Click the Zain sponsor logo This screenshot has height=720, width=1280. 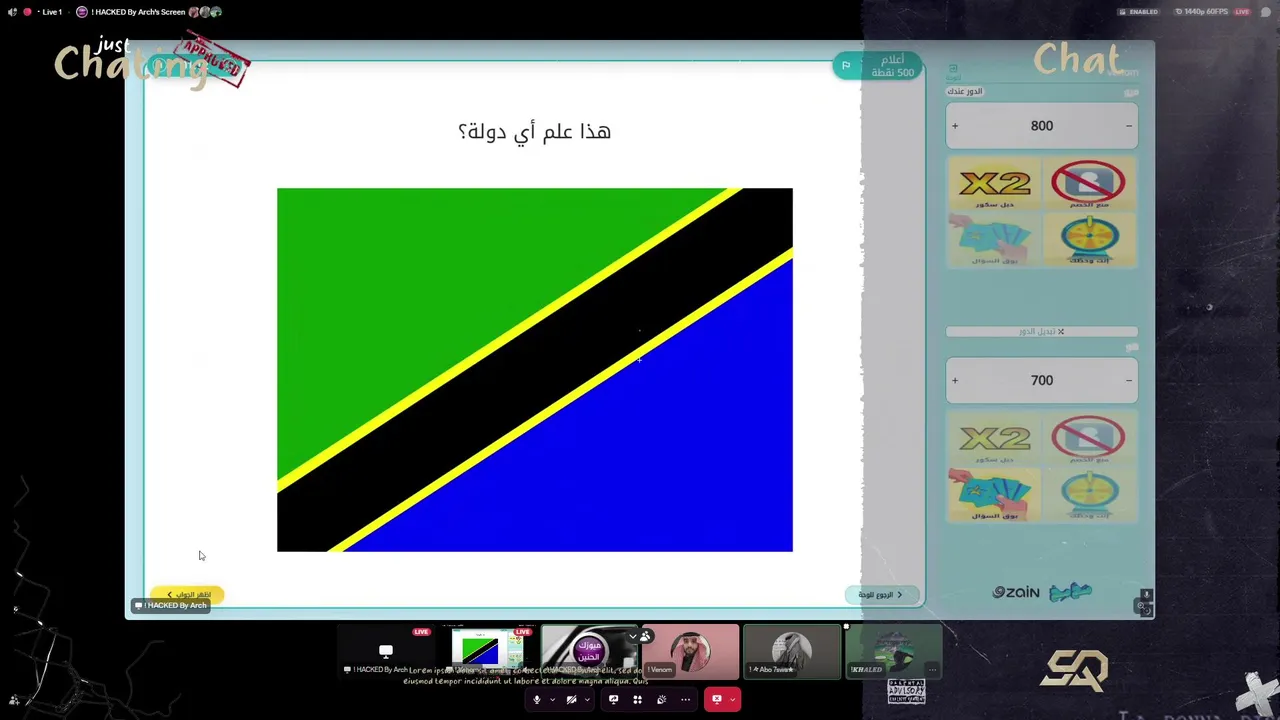tap(1016, 592)
